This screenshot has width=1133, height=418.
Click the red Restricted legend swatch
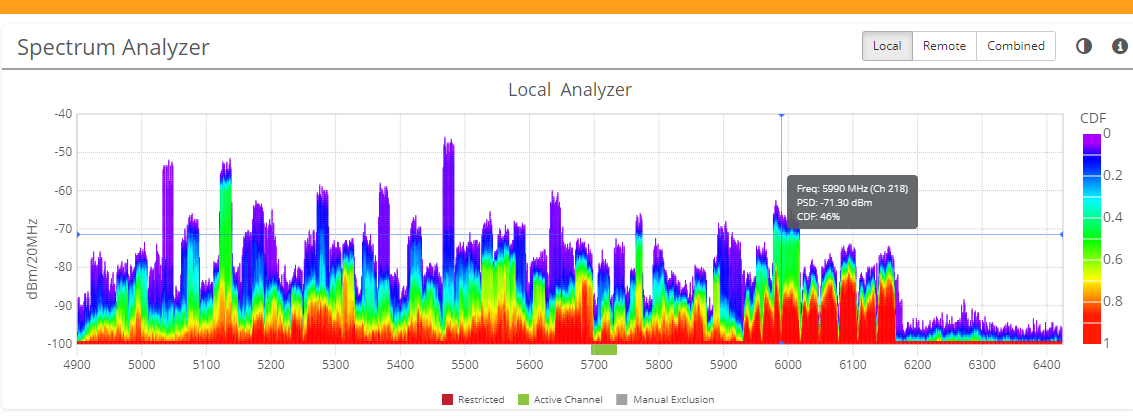[x=447, y=400]
